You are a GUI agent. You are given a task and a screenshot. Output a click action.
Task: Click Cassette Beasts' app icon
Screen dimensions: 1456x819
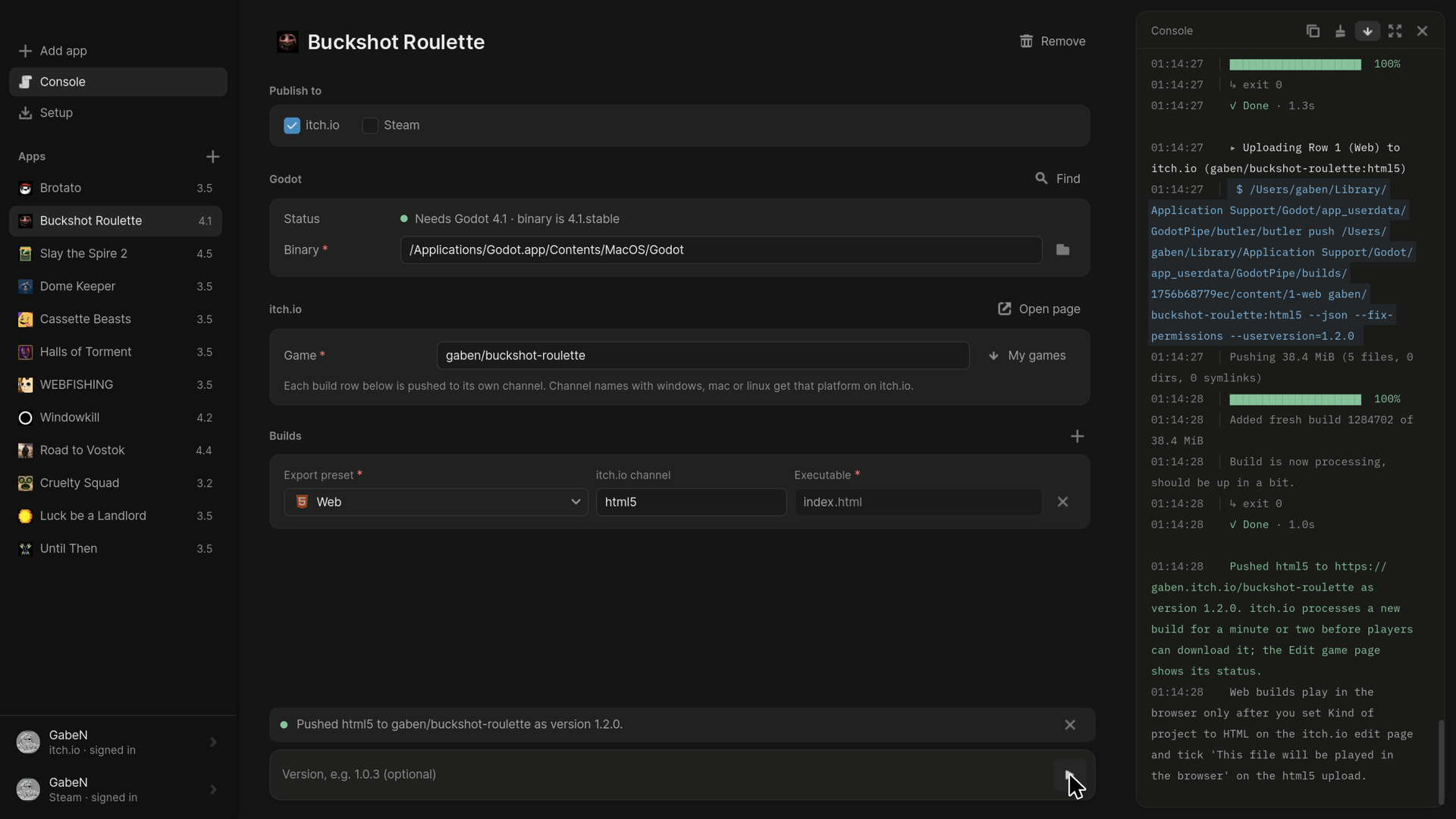coord(25,319)
